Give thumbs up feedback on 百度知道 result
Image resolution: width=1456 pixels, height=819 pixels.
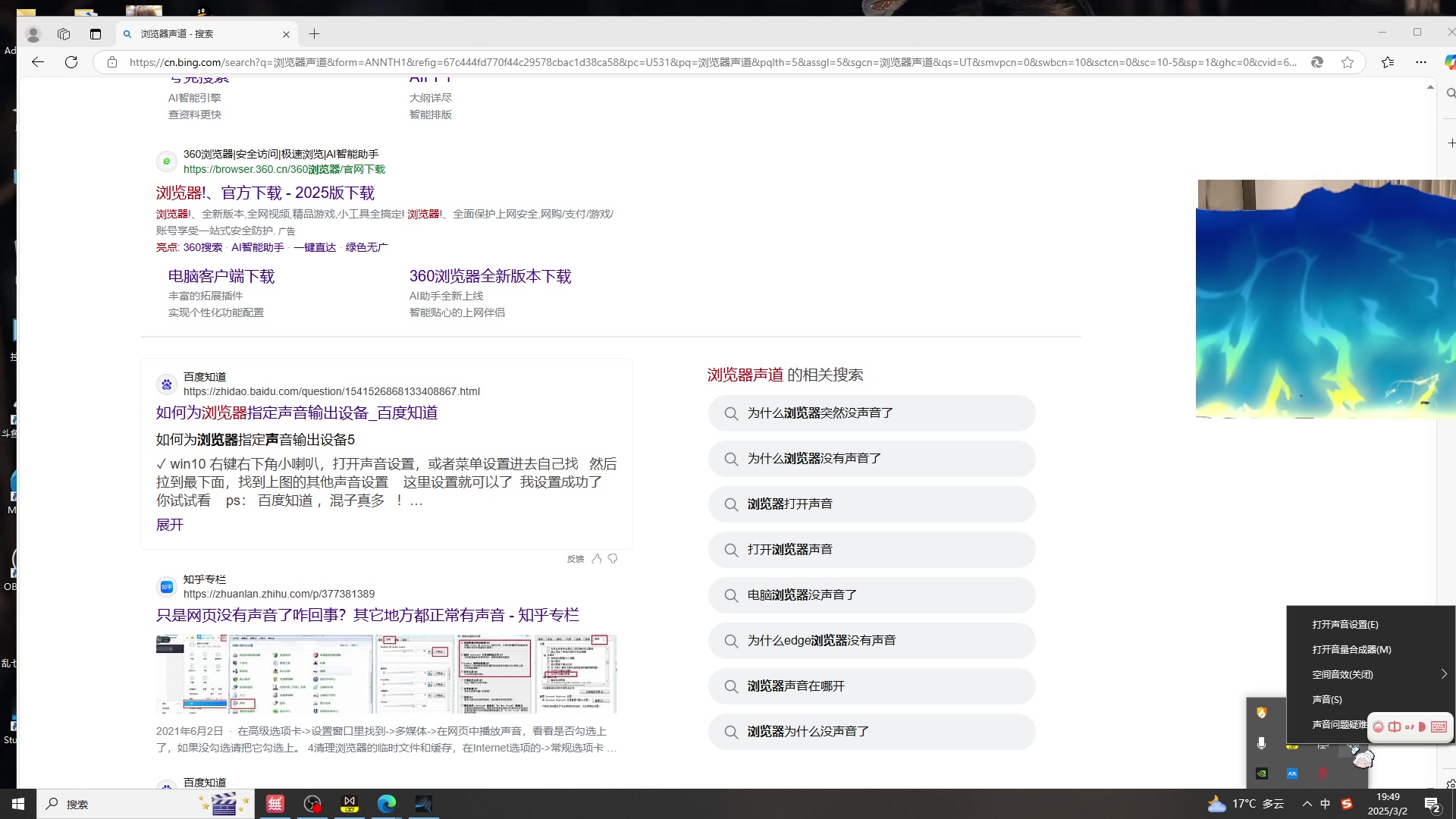597,559
